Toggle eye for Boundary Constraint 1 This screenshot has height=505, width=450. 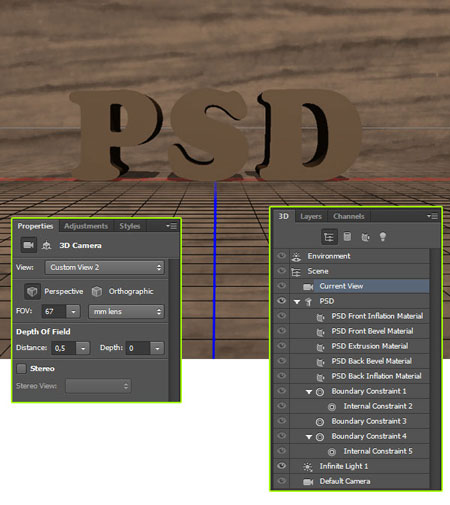tap(281, 391)
